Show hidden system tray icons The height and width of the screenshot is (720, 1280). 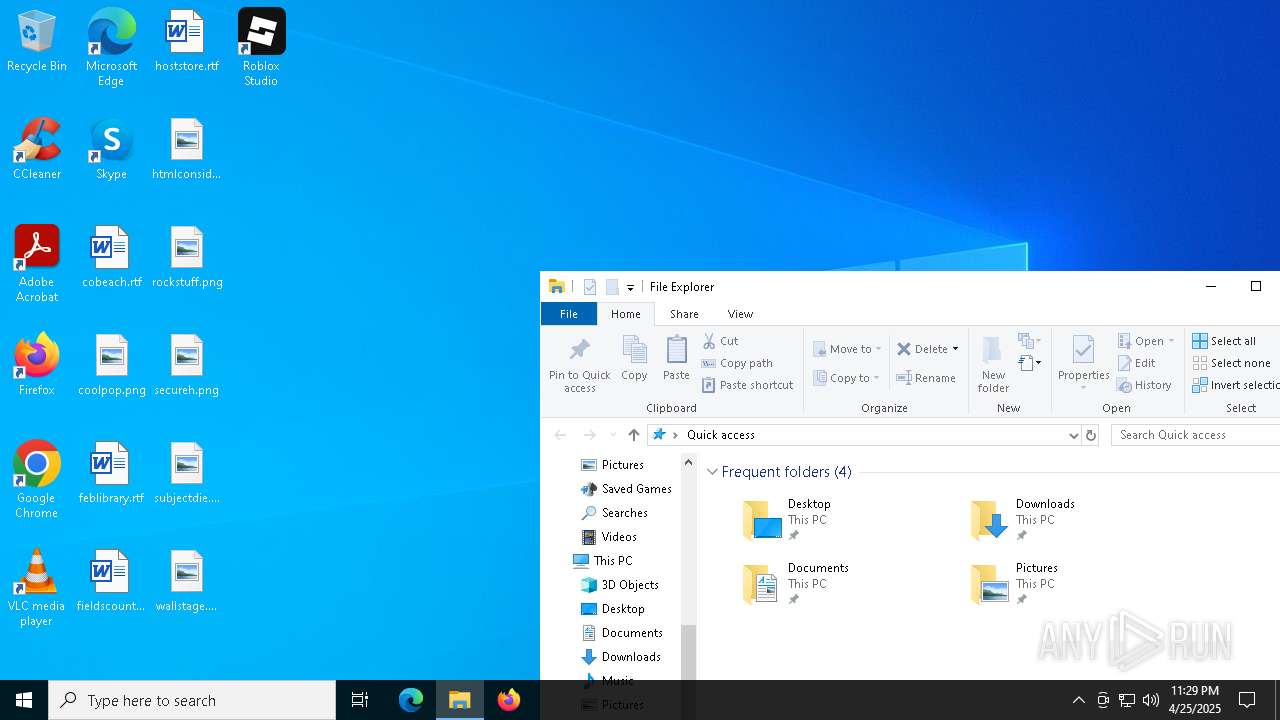tap(1078, 700)
